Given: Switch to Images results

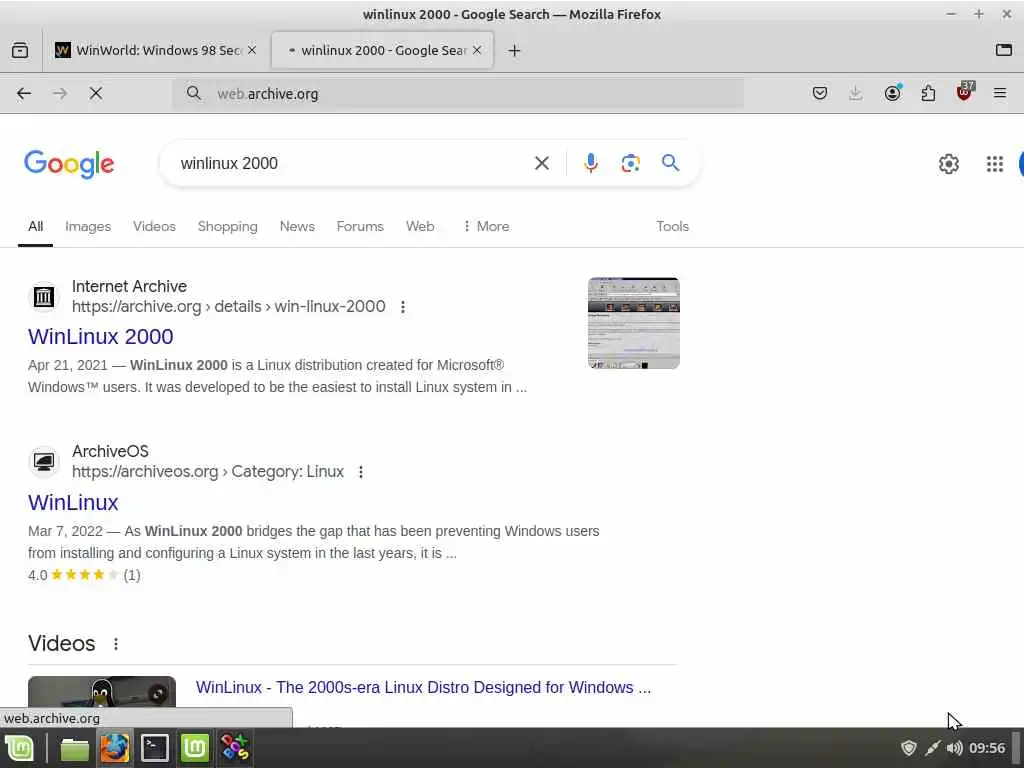Looking at the screenshot, I should pos(88,226).
